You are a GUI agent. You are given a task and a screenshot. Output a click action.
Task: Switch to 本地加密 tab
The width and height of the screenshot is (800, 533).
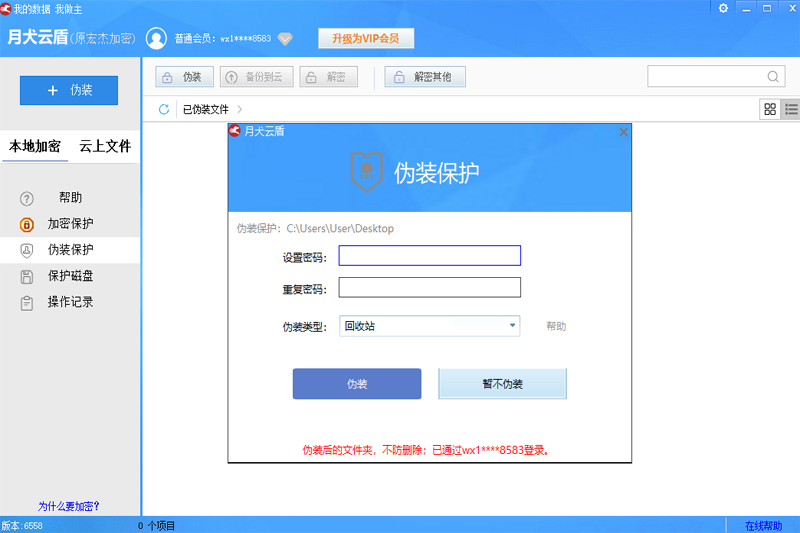(35, 146)
